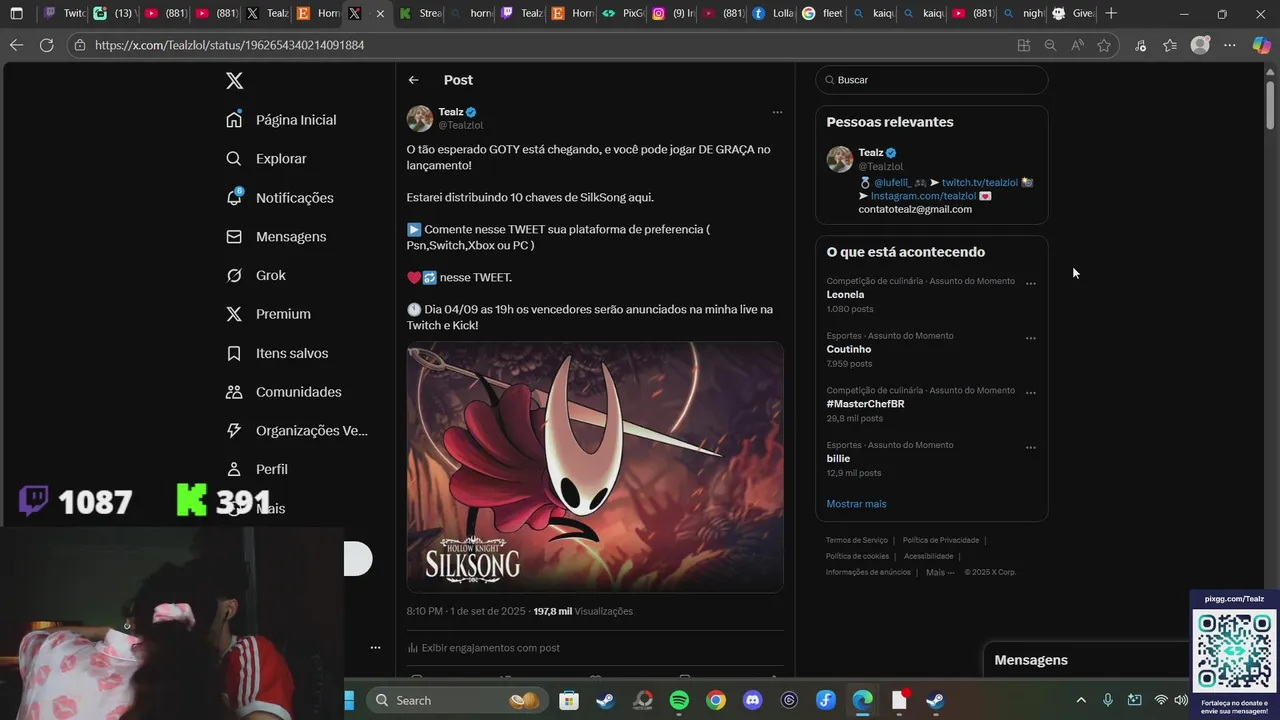
Task: Start Read Aloud from address bar
Action: pos(1077,45)
